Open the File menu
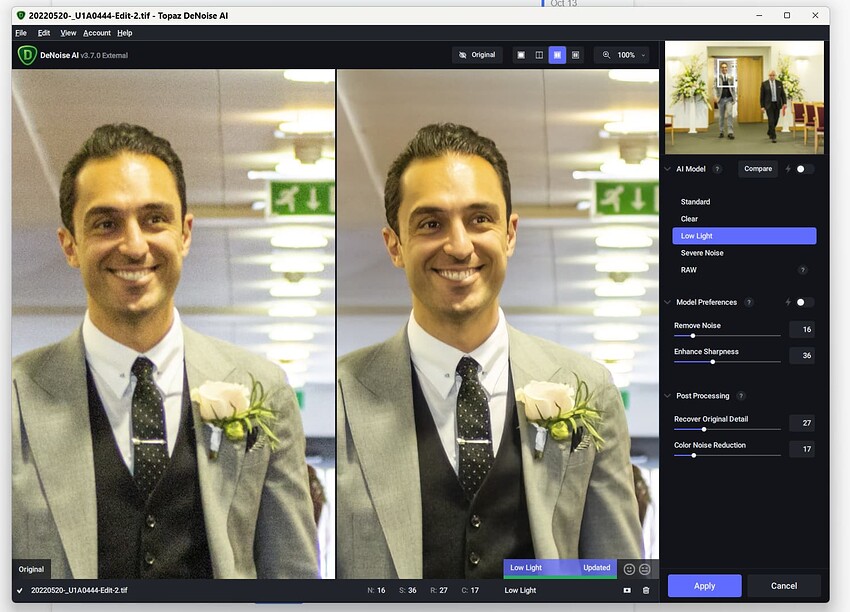Screen dimensions: 850x612 (x=21, y=33)
